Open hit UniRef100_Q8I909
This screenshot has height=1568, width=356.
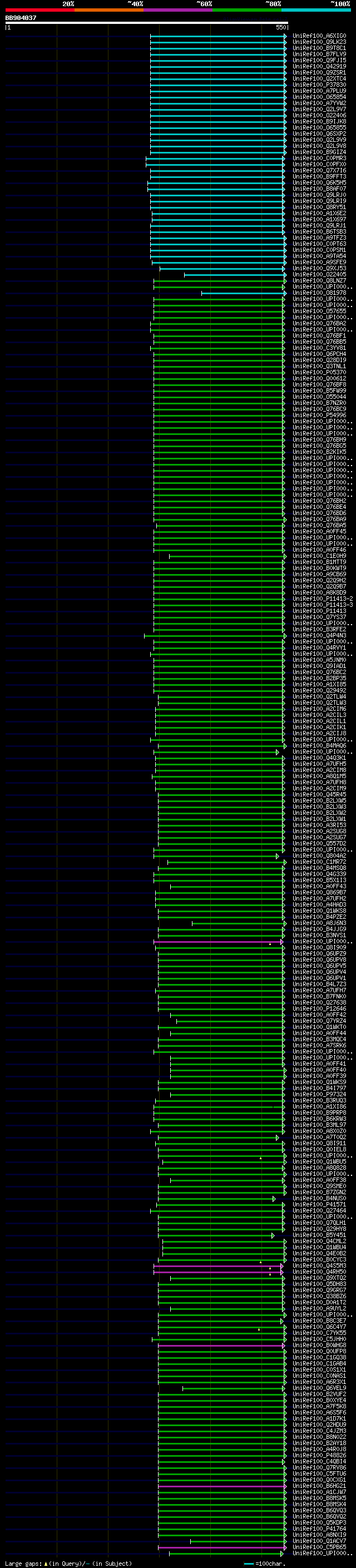(319, 948)
